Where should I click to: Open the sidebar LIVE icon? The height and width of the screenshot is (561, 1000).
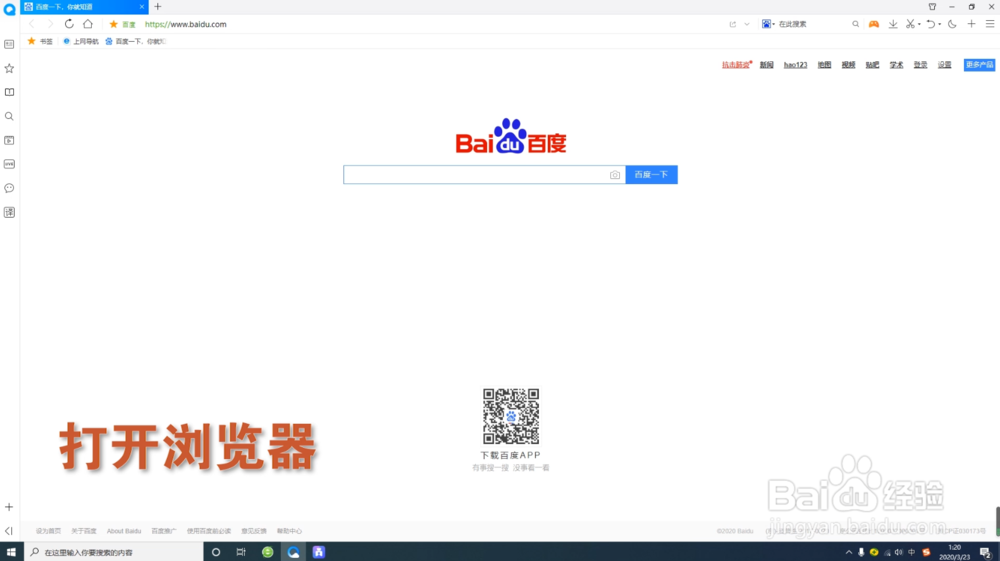tap(9, 164)
